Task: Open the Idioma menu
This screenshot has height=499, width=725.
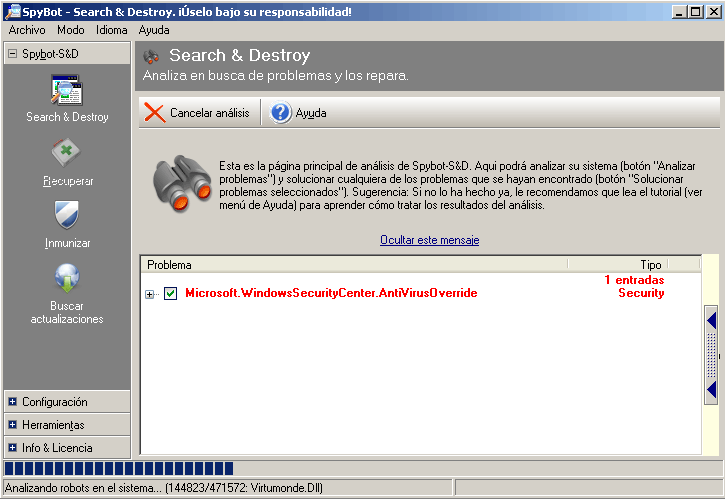Action: pyautogui.click(x=111, y=30)
